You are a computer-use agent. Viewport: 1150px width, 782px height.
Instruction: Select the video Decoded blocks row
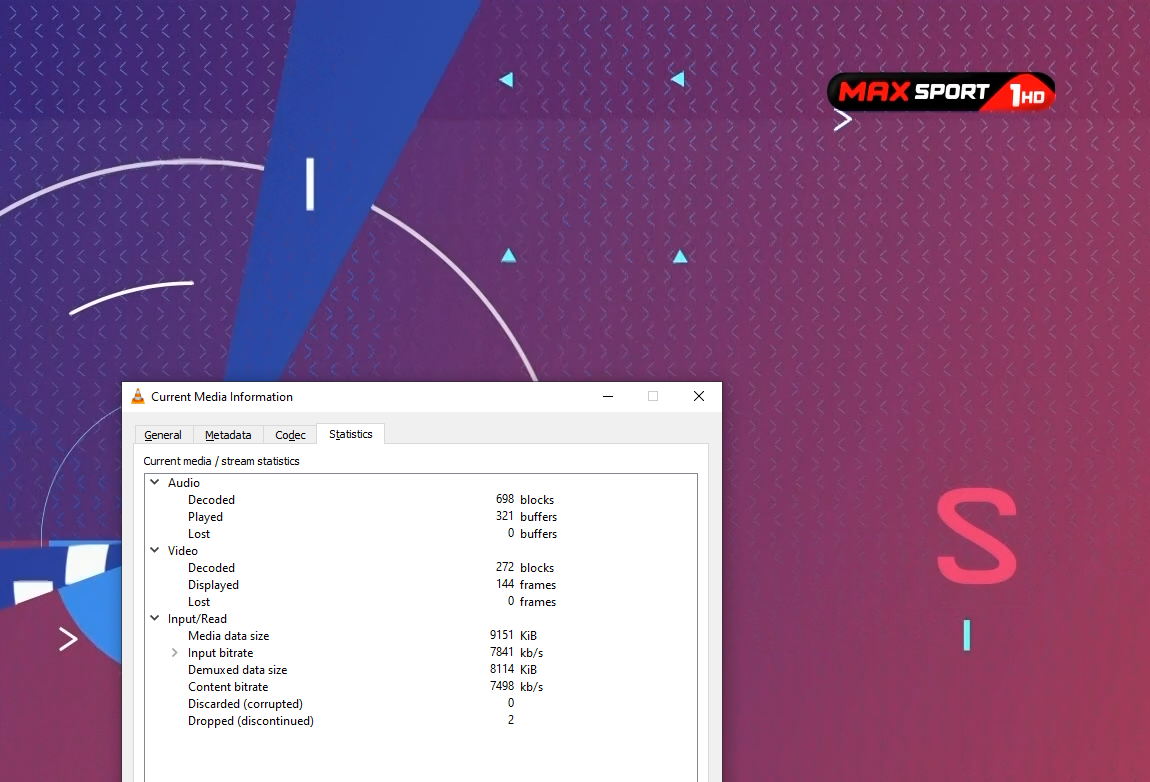coord(421,568)
